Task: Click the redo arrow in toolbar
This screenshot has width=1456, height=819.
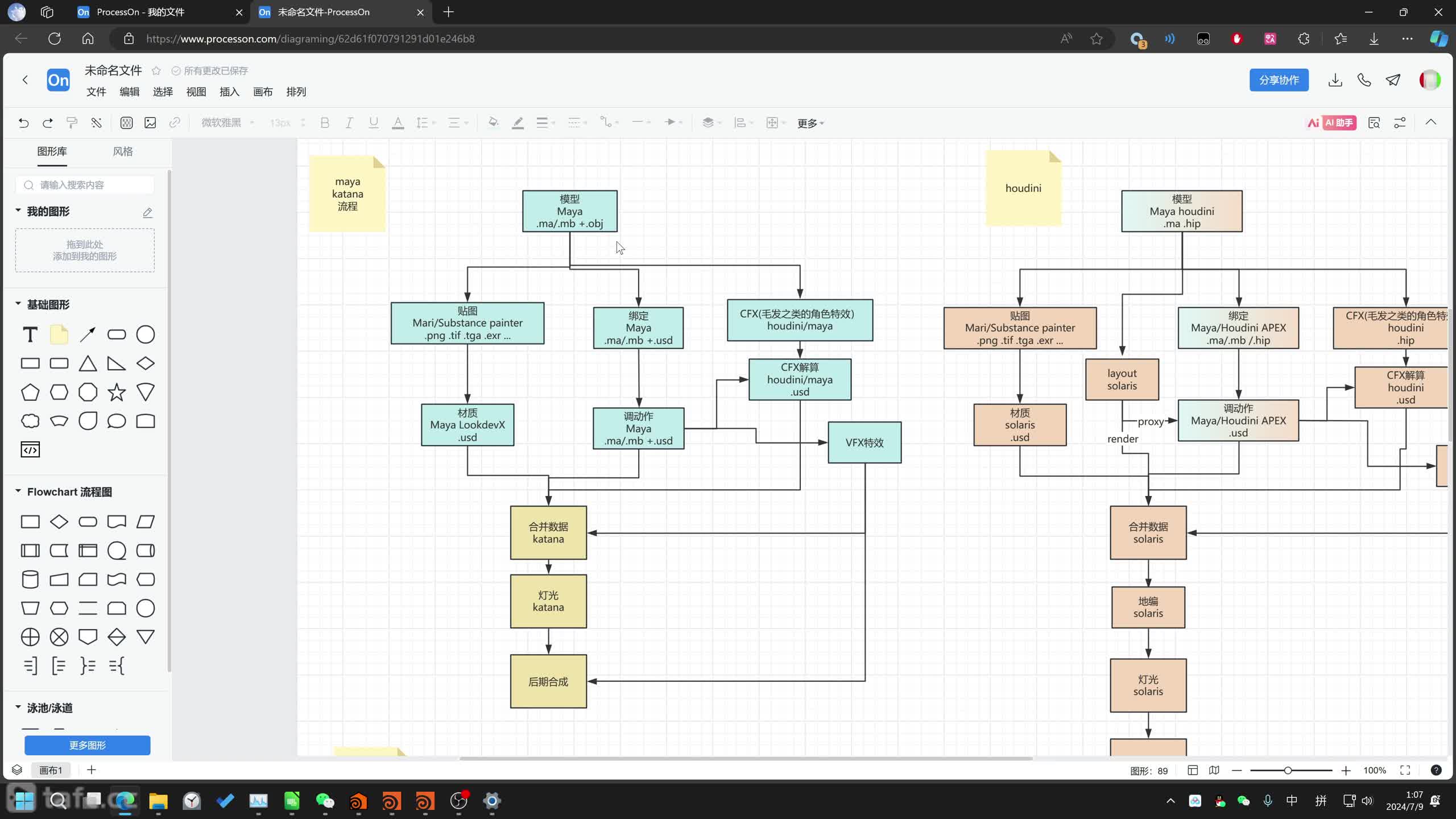Action: click(48, 123)
